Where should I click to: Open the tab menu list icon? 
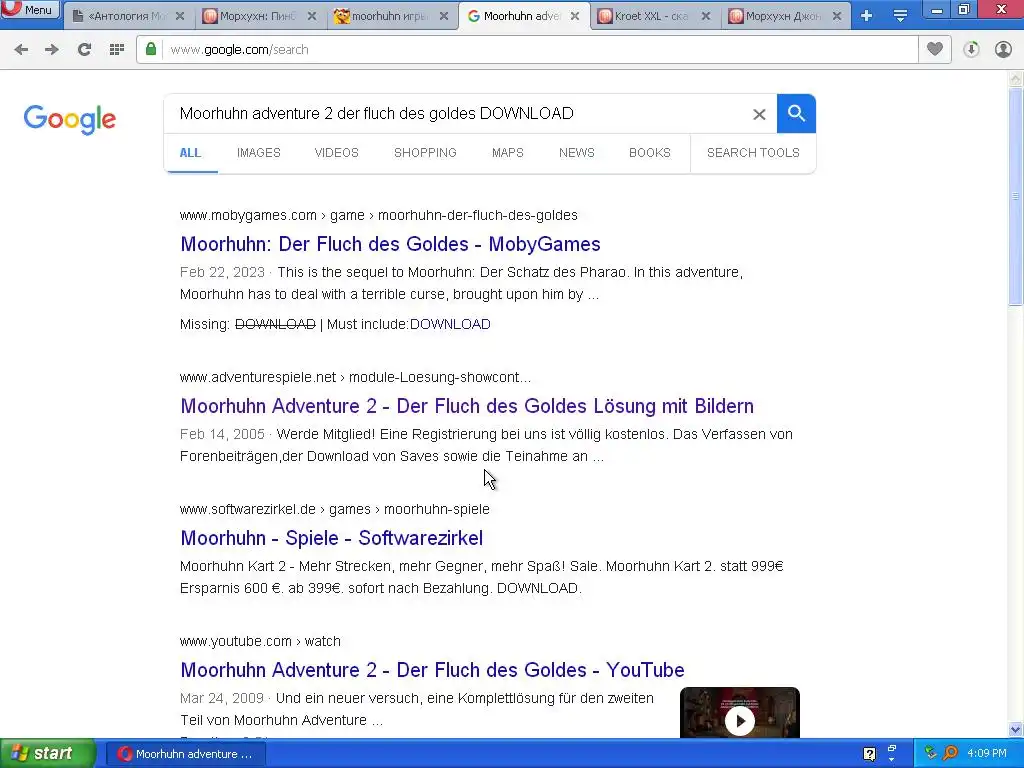pos(900,16)
